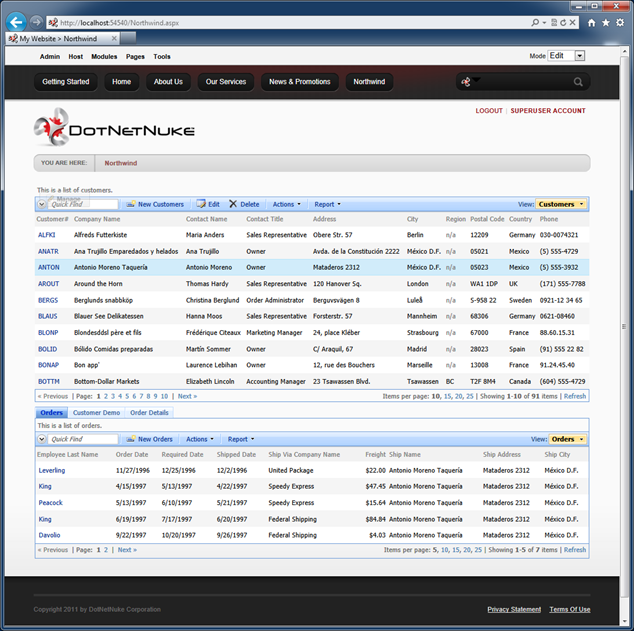Click the New Orders toolbar icon
The height and width of the screenshot is (631, 634).
click(x=130, y=439)
